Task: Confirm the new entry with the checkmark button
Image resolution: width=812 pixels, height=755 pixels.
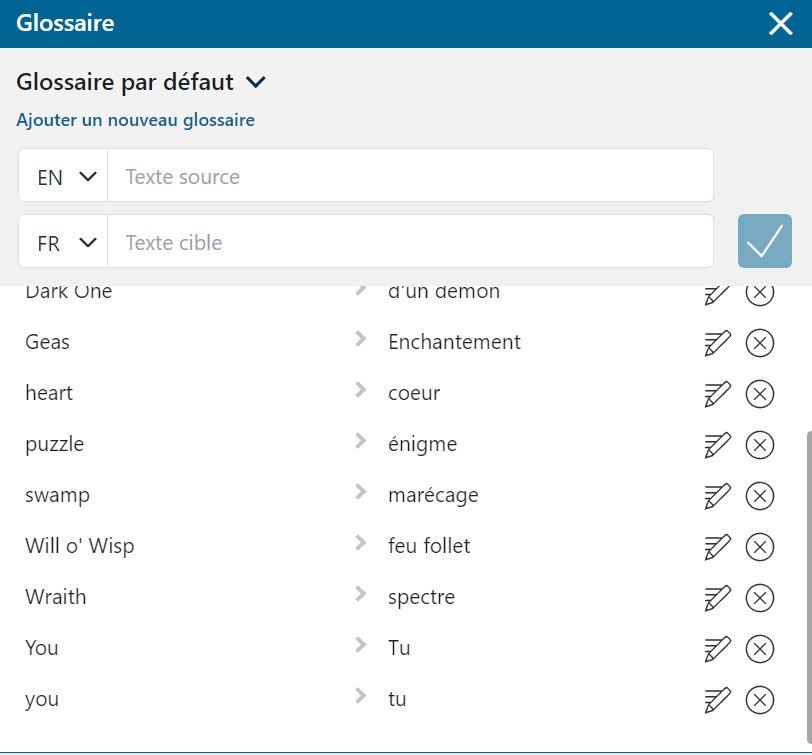Action: tap(764, 241)
